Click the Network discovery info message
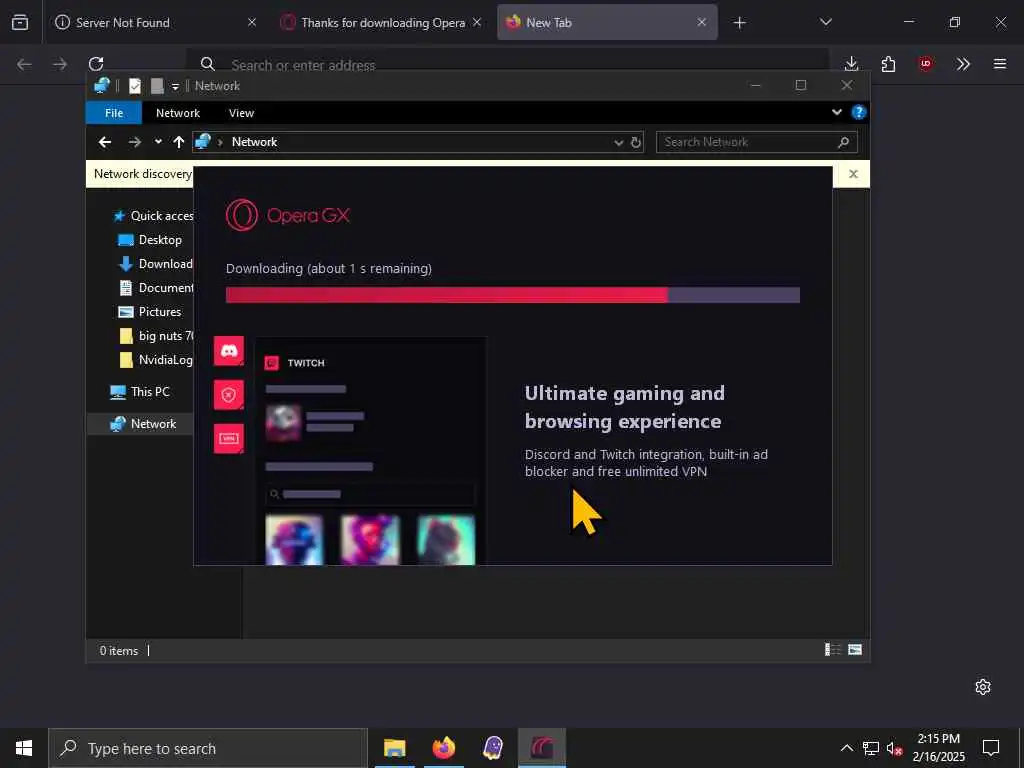 [x=142, y=174]
